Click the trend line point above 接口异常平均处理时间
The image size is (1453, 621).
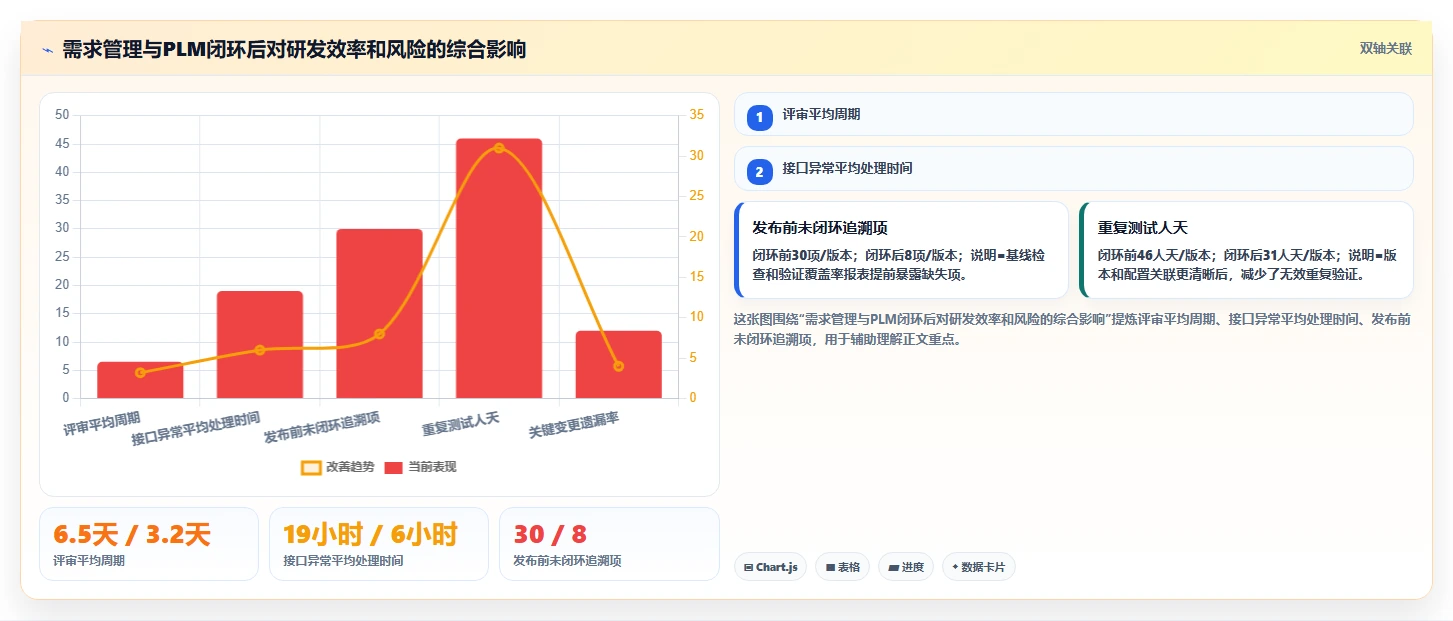coord(260,350)
